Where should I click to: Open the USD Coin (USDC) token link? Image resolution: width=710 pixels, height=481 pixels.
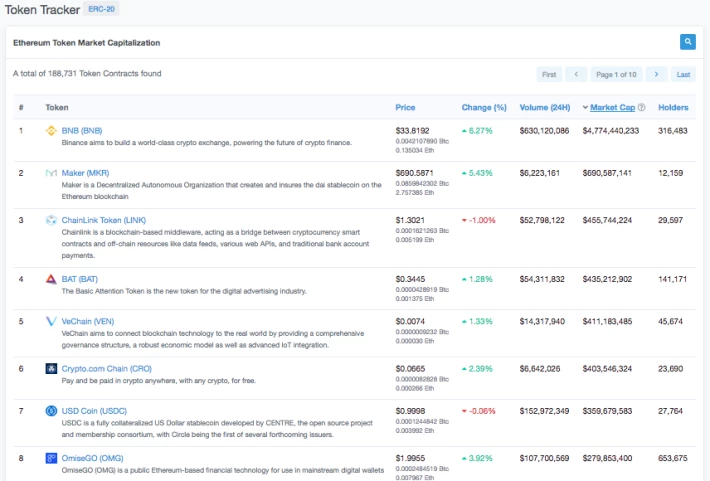[94, 411]
